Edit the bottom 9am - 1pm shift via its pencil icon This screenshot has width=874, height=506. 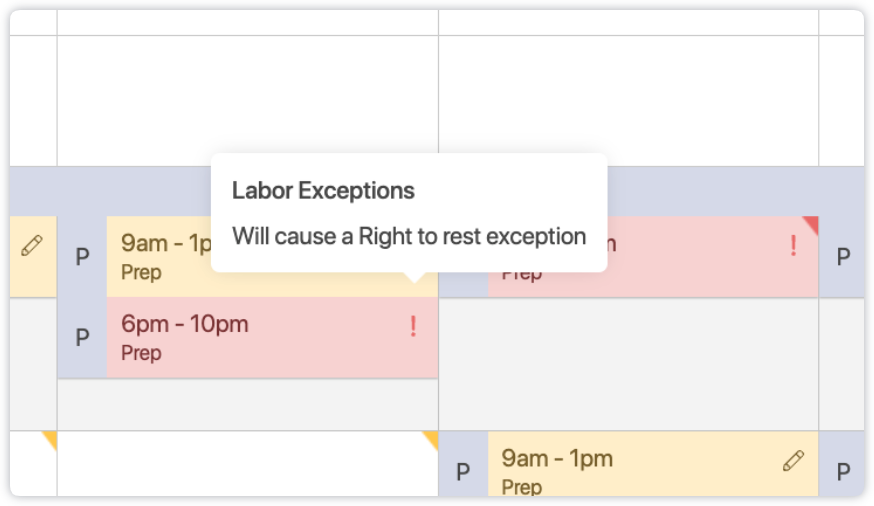793,460
